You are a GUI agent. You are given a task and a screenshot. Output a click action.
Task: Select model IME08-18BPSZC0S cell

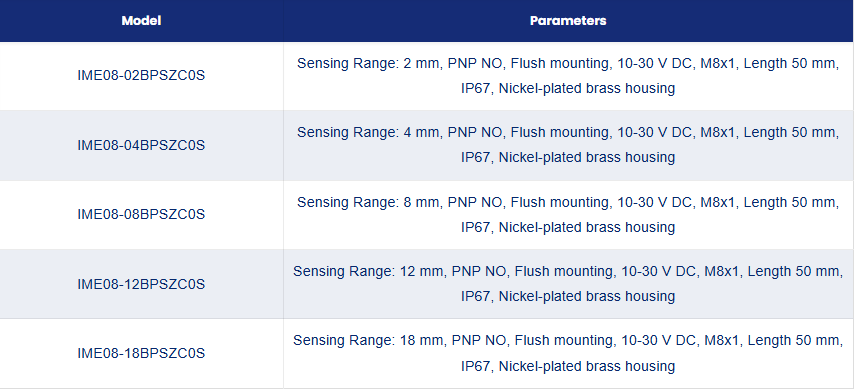141,353
